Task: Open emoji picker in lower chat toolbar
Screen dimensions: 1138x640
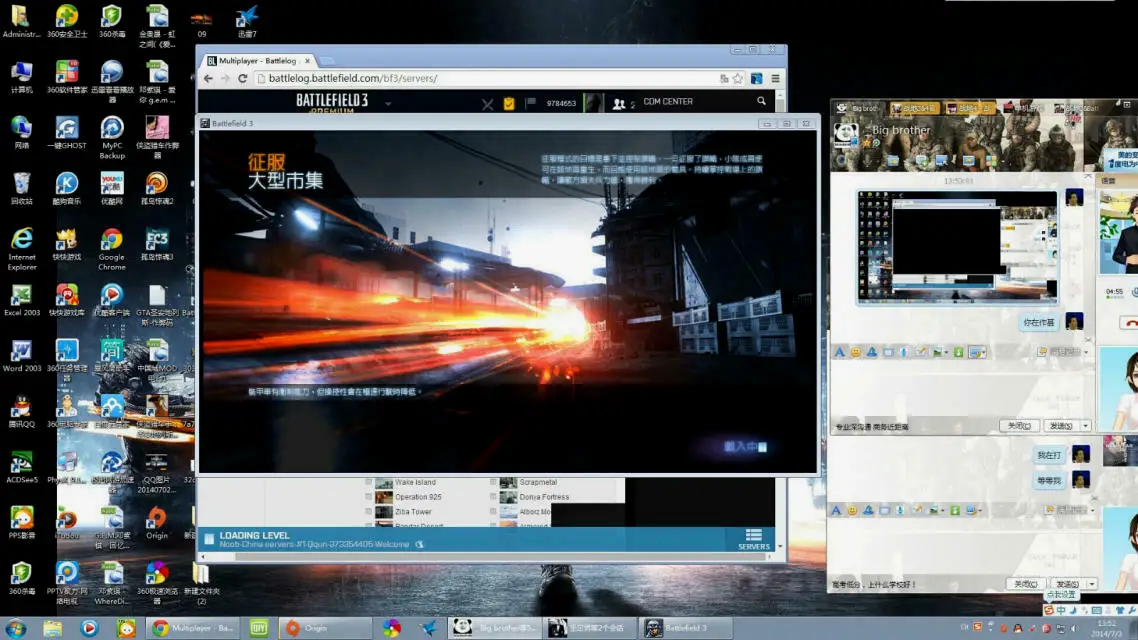Action: pos(852,510)
